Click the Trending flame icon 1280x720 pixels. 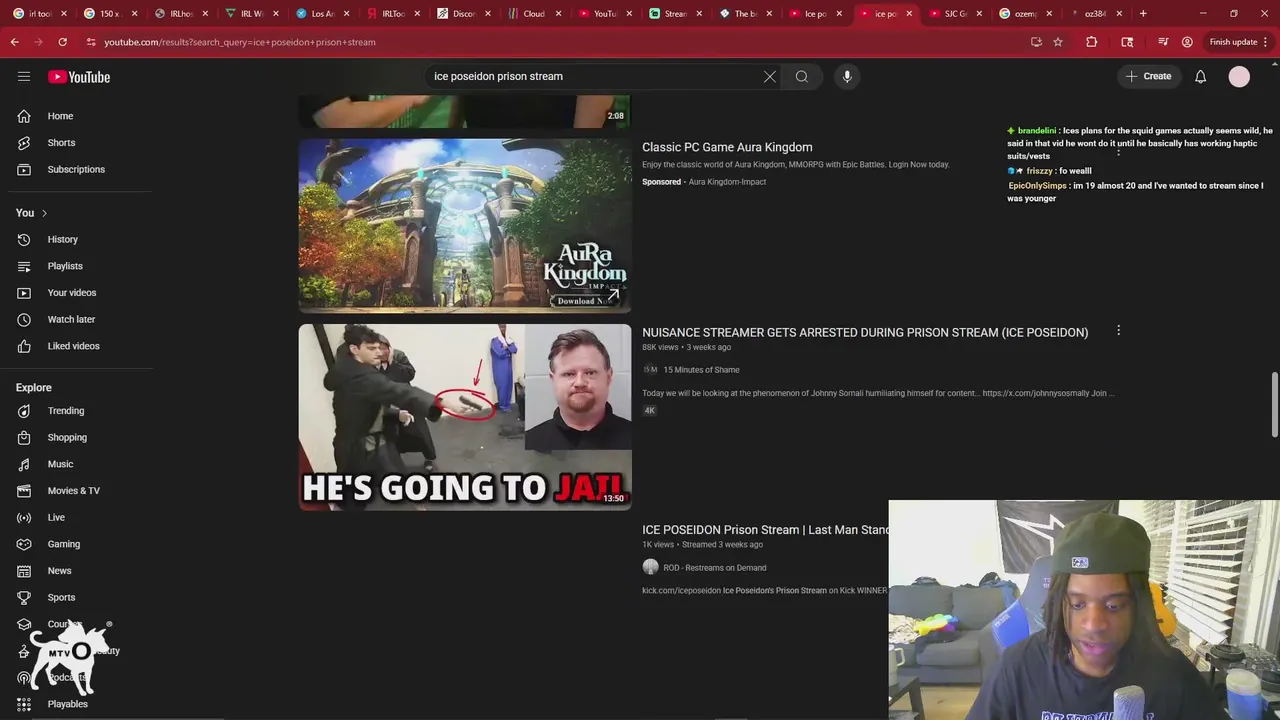click(24, 411)
